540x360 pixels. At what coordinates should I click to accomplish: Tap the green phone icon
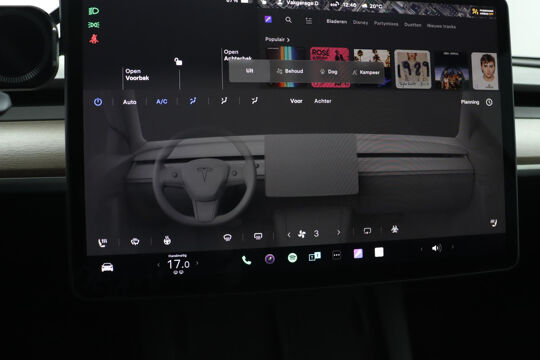click(246, 260)
